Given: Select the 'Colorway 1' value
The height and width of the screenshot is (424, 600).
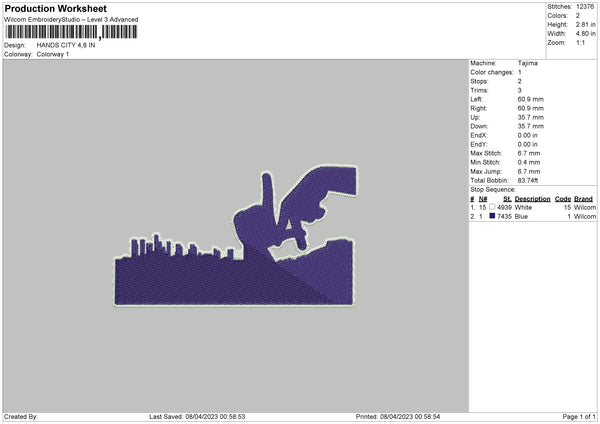Looking at the screenshot, I should [x=53, y=54].
